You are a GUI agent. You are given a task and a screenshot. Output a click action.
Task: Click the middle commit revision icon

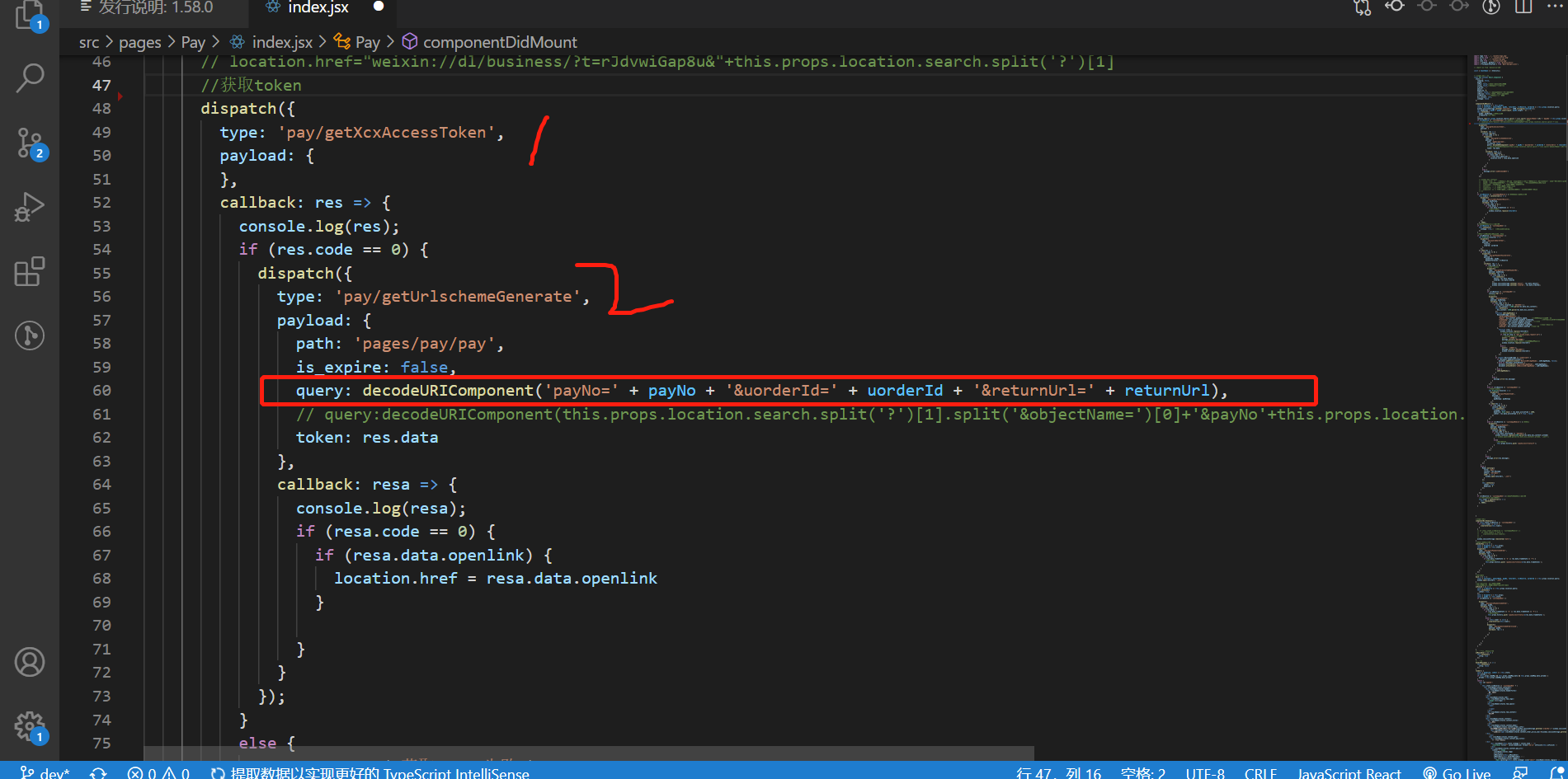pyautogui.click(x=1427, y=7)
